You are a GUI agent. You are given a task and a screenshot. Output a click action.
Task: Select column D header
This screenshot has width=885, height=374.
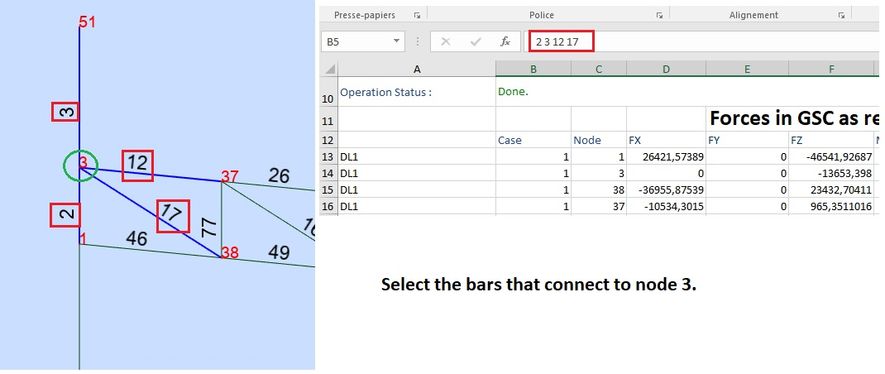click(666, 69)
